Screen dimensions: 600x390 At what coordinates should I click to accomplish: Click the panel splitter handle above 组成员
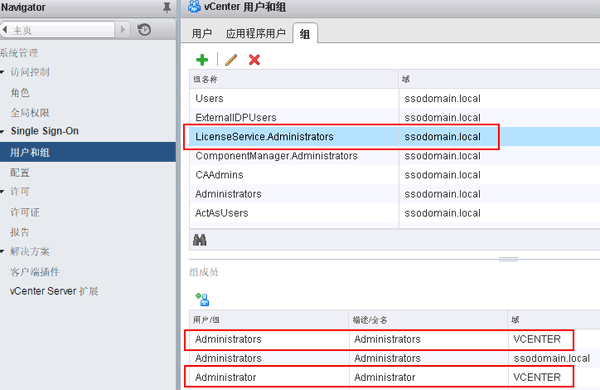pyautogui.click(x=508, y=259)
